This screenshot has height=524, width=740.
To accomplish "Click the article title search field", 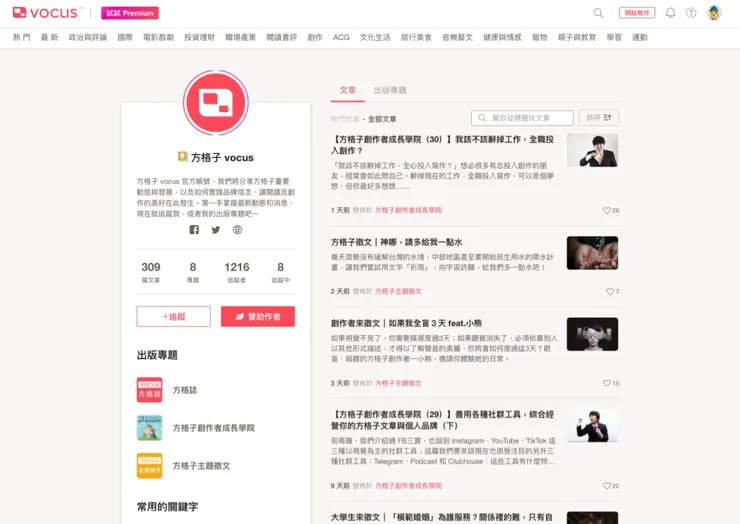I will click(x=522, y=118).
